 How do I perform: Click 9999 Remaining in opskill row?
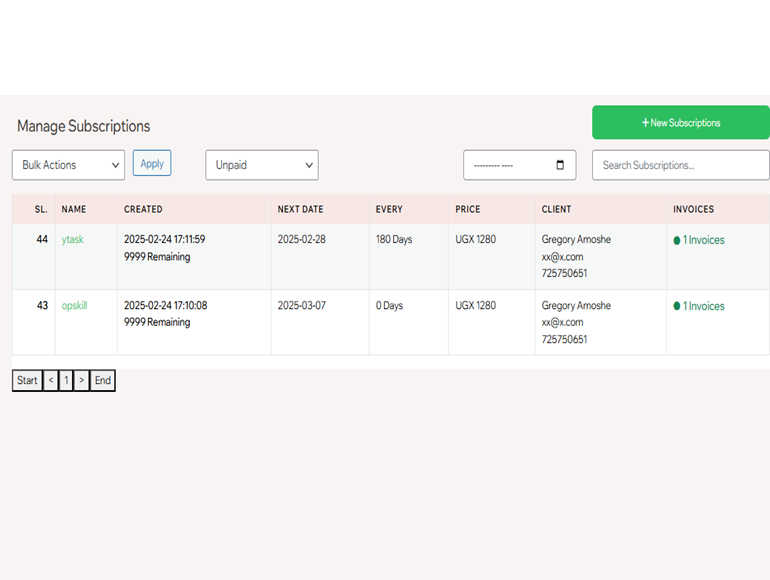point(157,322)
